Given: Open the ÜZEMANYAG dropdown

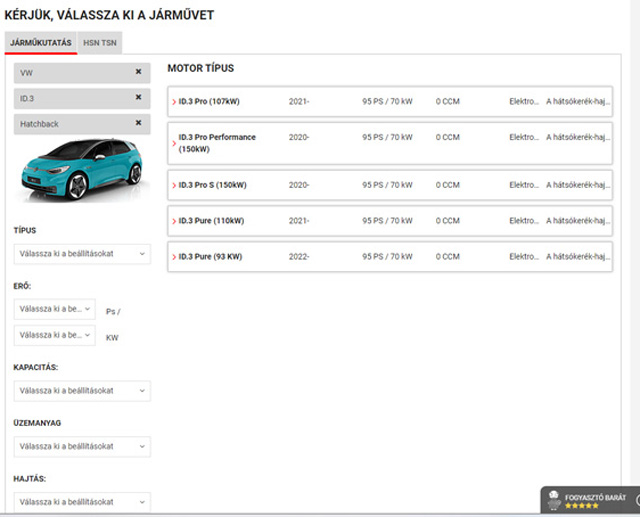Looking at the screenshot, I should pyautogui.click(x=82, y=446).
